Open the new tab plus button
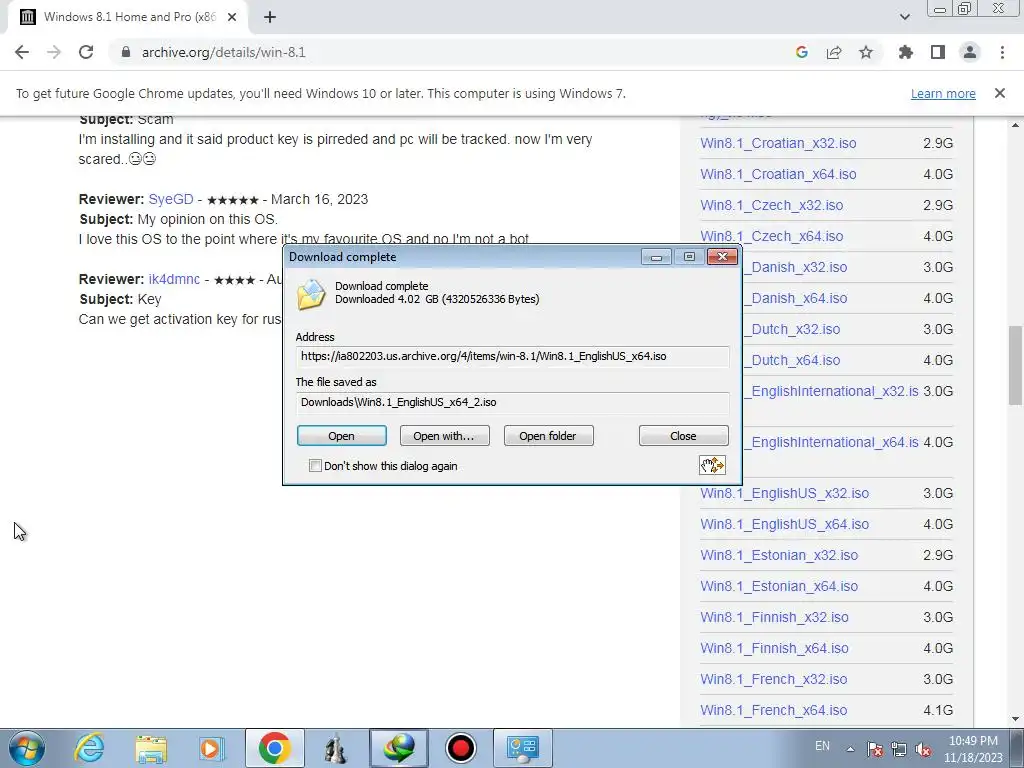 [270, 17]
